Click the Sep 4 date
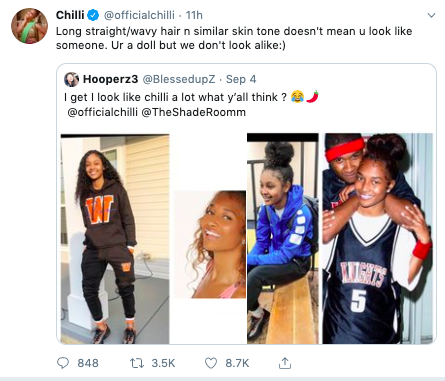 [241, 79]
